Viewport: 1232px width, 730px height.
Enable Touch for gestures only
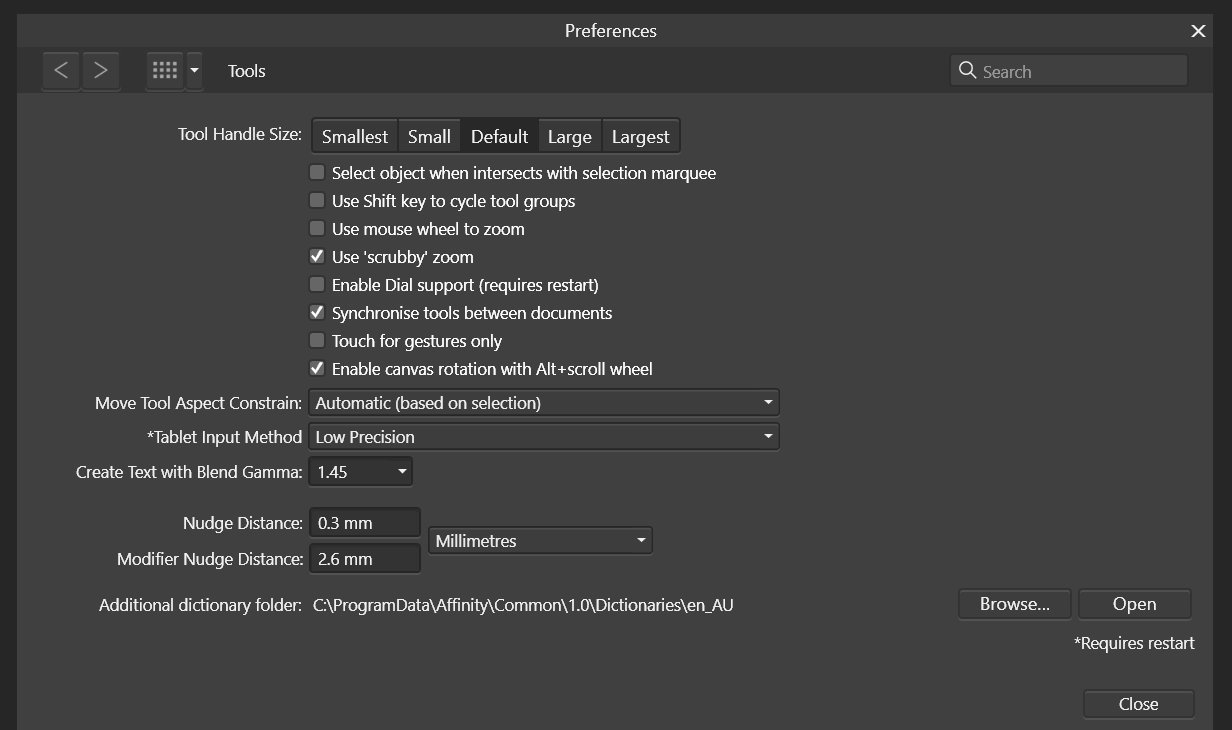coord(317,341)
